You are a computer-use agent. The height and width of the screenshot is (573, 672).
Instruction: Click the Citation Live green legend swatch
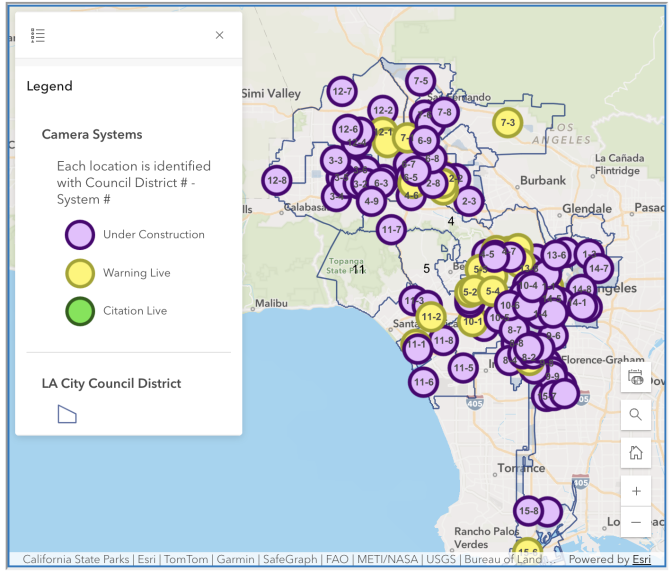tap(80, 311)
